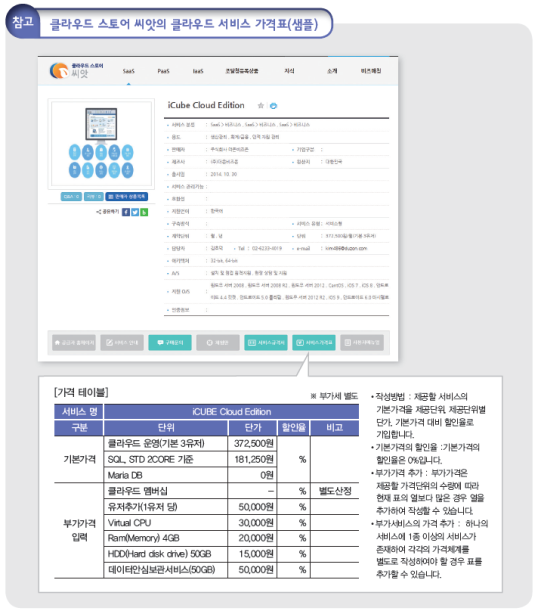Click the 할인율 column header
Viewport: 538px width, 611px height.
(294, 427)
